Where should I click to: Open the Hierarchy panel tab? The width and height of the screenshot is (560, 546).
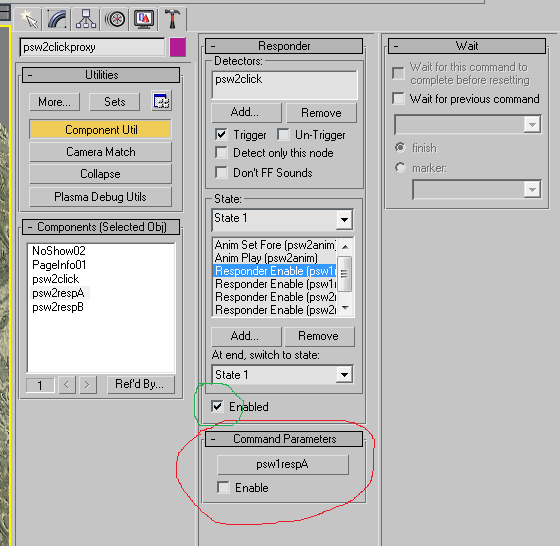click(86, 19)
